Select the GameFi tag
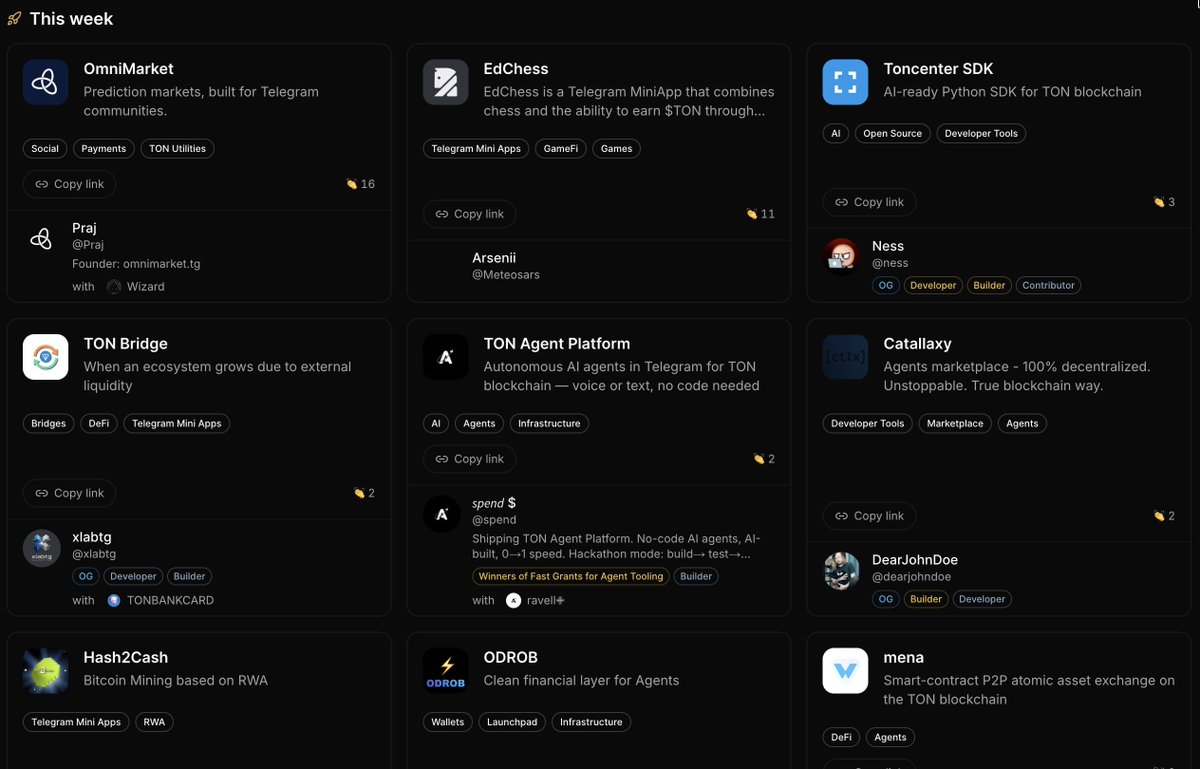This screenshot has height=769, width=1200. pyautogui.click(x=561, y=149)
